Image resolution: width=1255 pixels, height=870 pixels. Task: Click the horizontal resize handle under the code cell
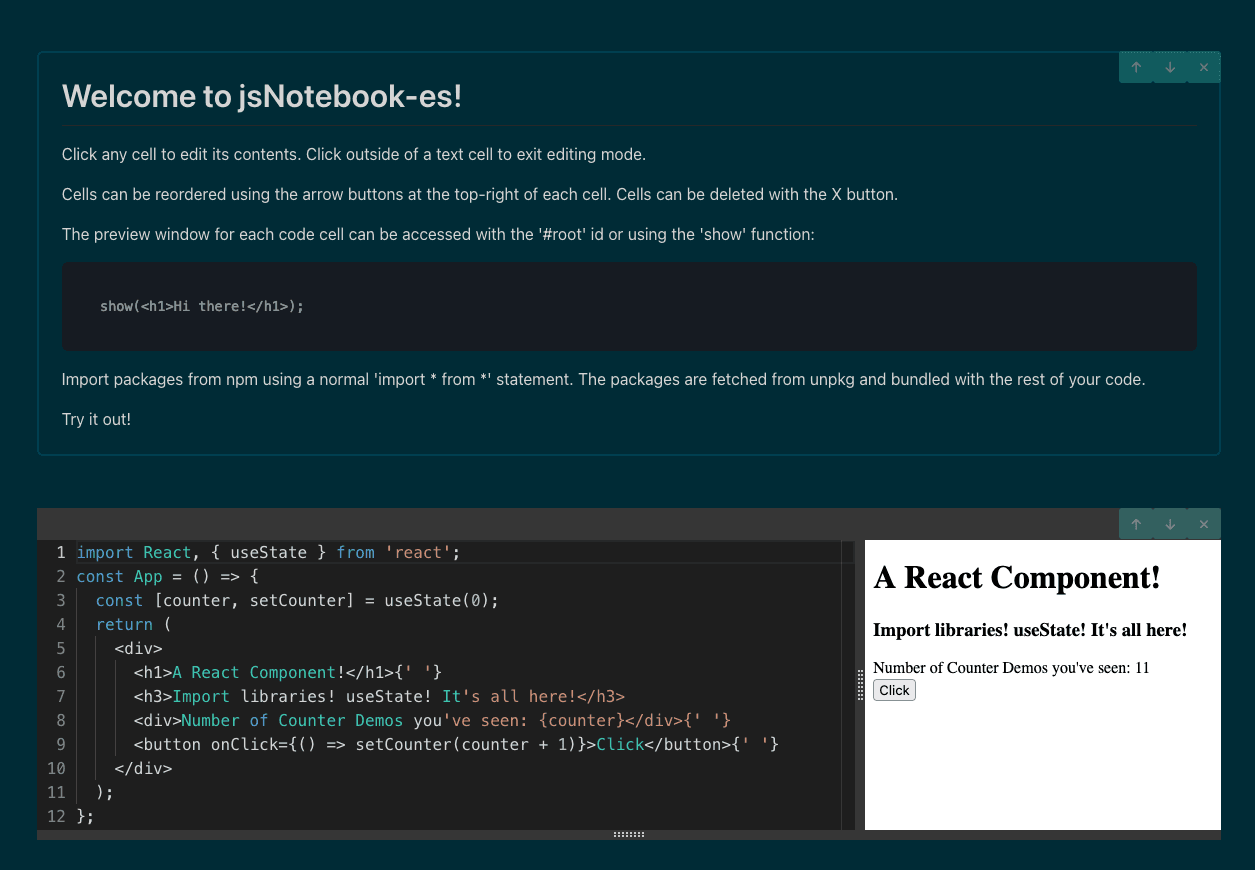629,834
